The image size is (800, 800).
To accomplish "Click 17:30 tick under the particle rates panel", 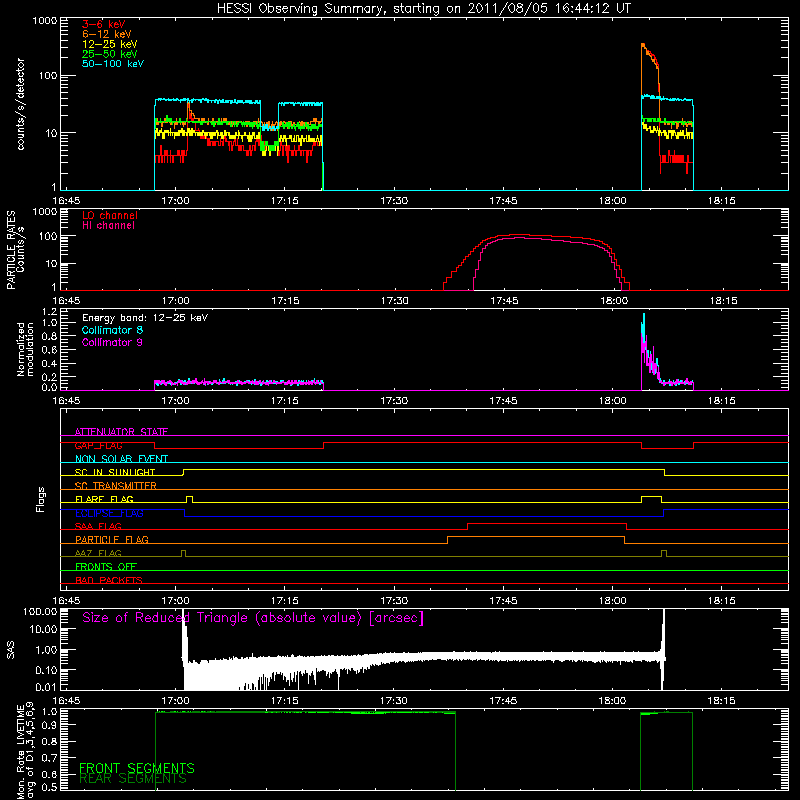I will [394, 301].
